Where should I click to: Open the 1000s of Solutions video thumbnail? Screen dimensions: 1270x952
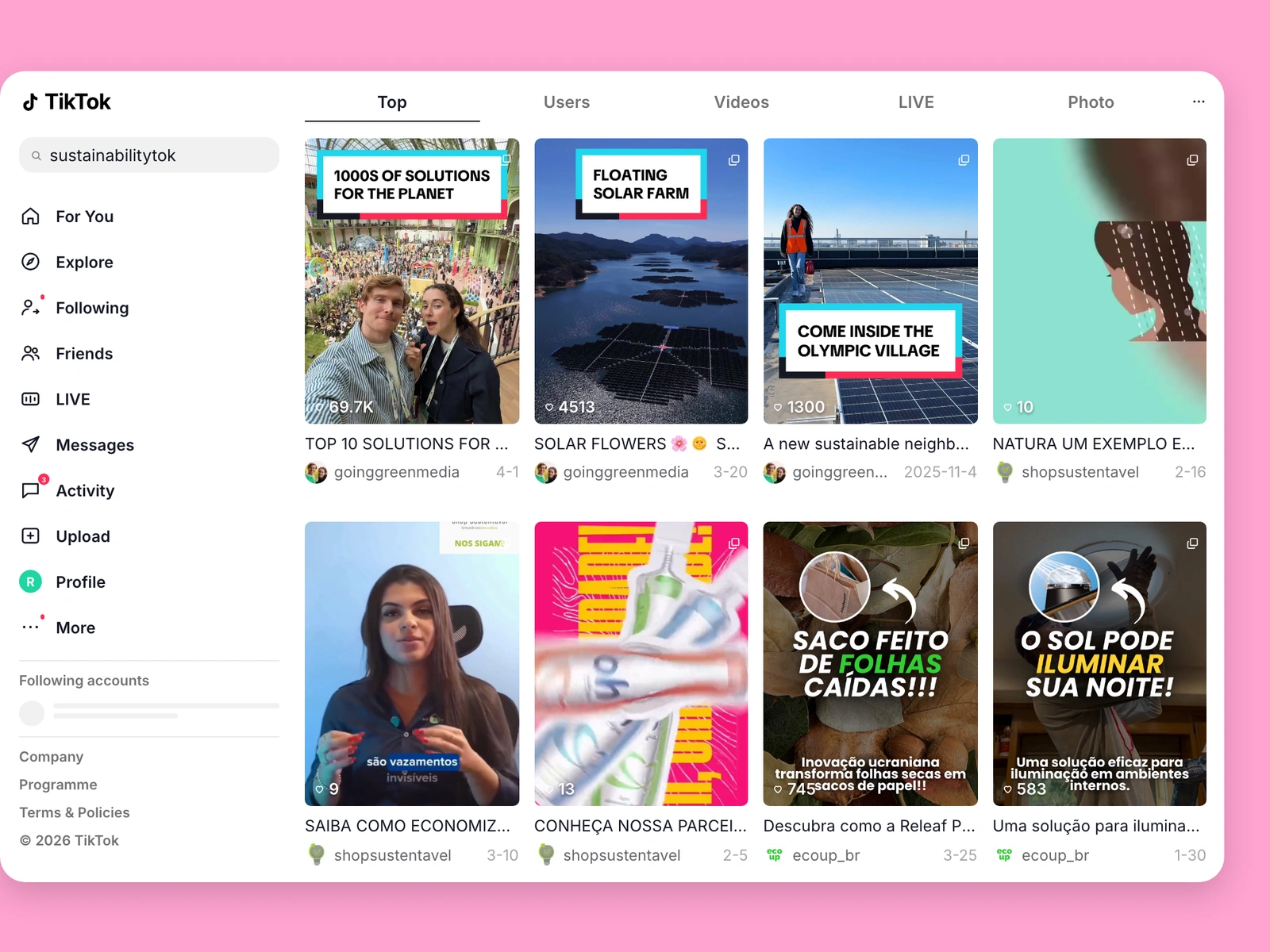[412, 281]
